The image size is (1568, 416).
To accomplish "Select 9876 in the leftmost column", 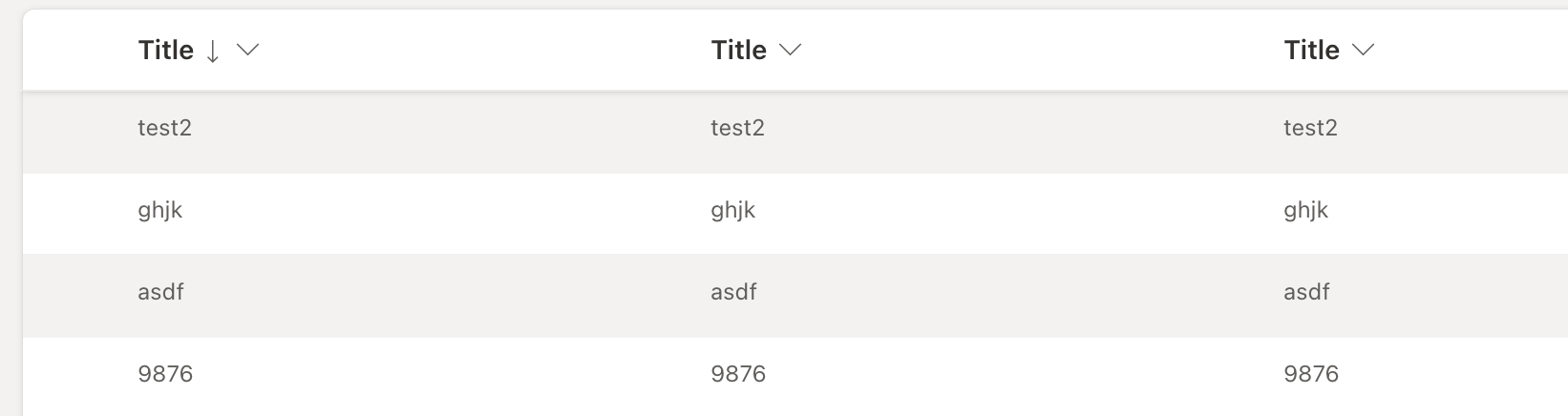I will tap(165, 374).
